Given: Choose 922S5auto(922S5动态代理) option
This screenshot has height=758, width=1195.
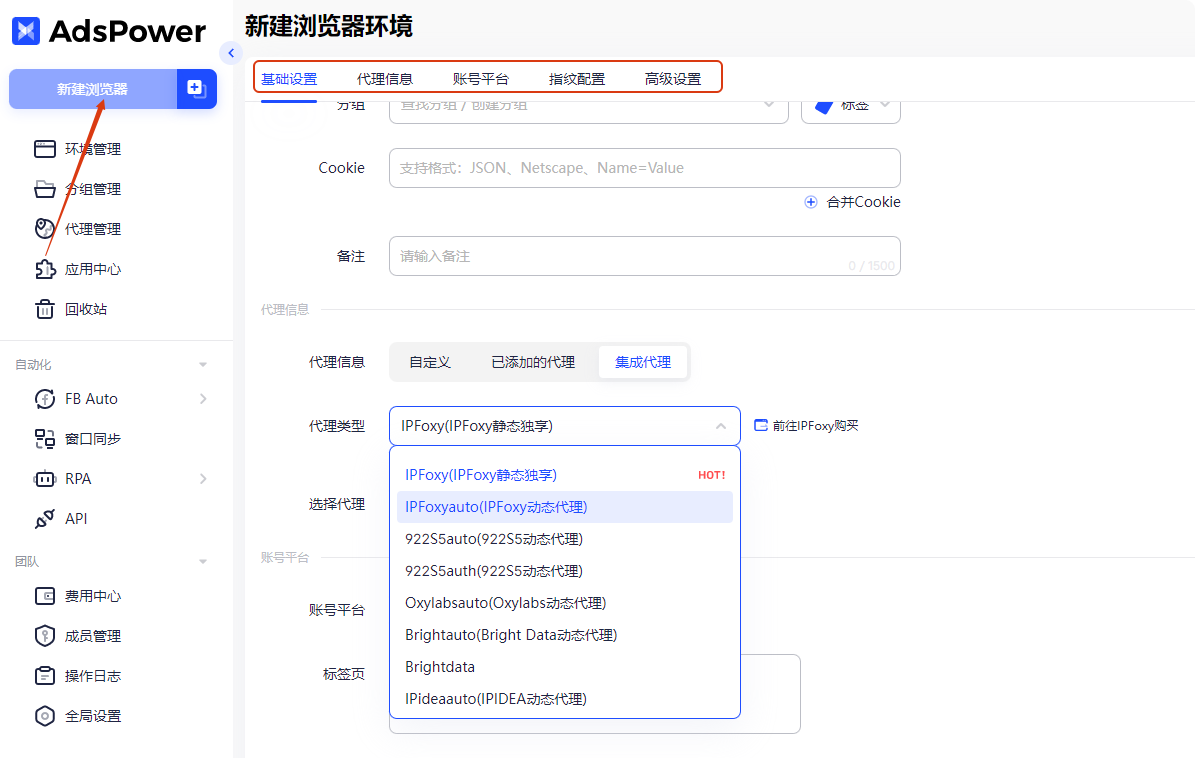Looking at the screenshot, I should [x=565, y=539].
